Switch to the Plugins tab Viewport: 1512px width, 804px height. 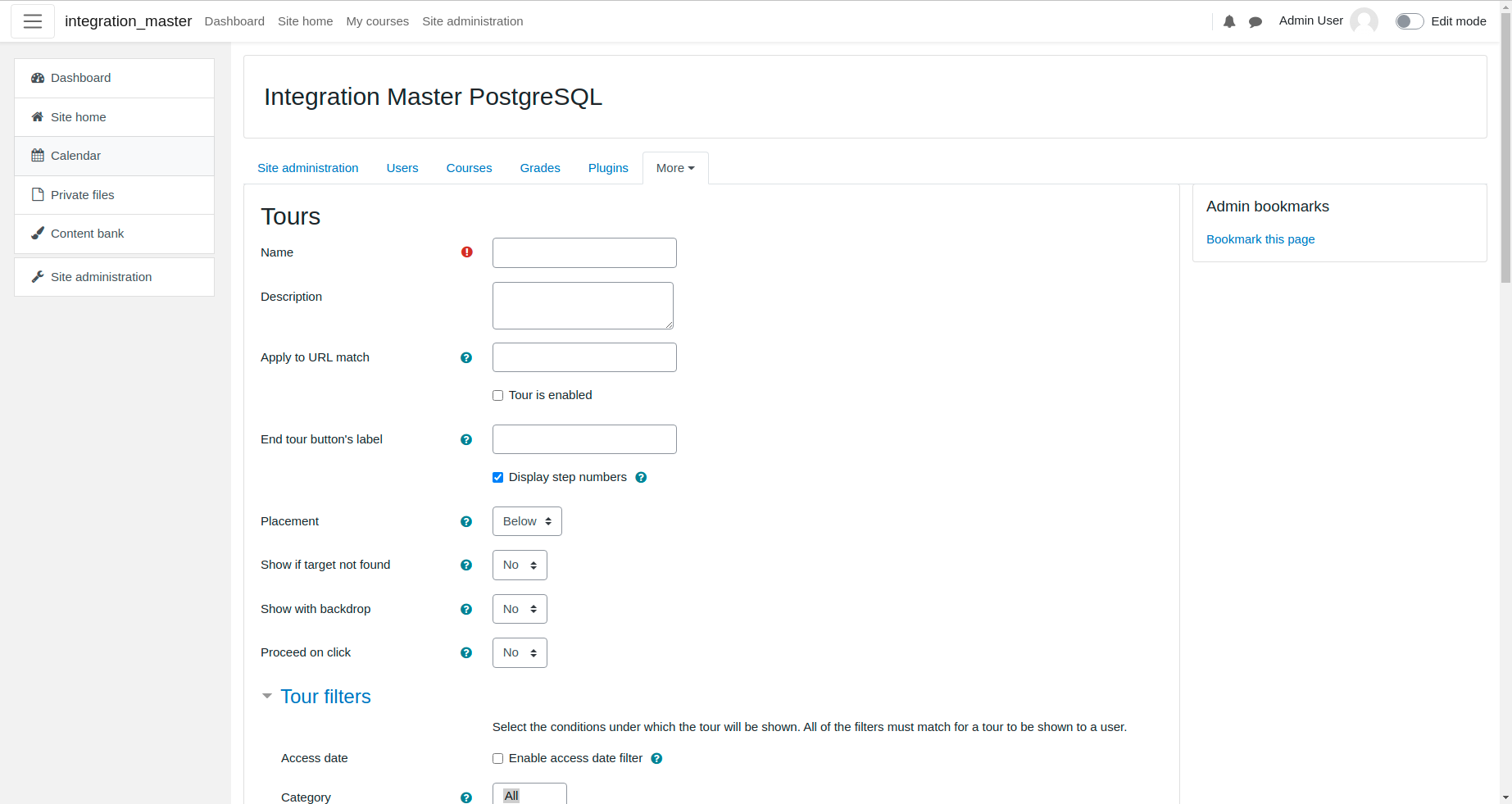click(608, 168)
